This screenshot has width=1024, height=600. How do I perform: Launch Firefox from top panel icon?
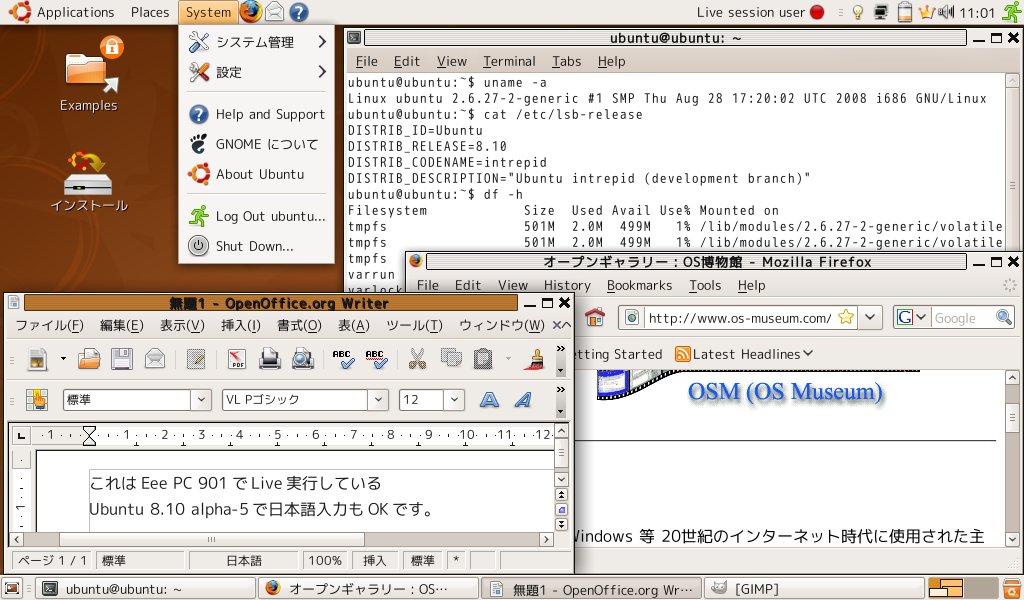(250, 12)
